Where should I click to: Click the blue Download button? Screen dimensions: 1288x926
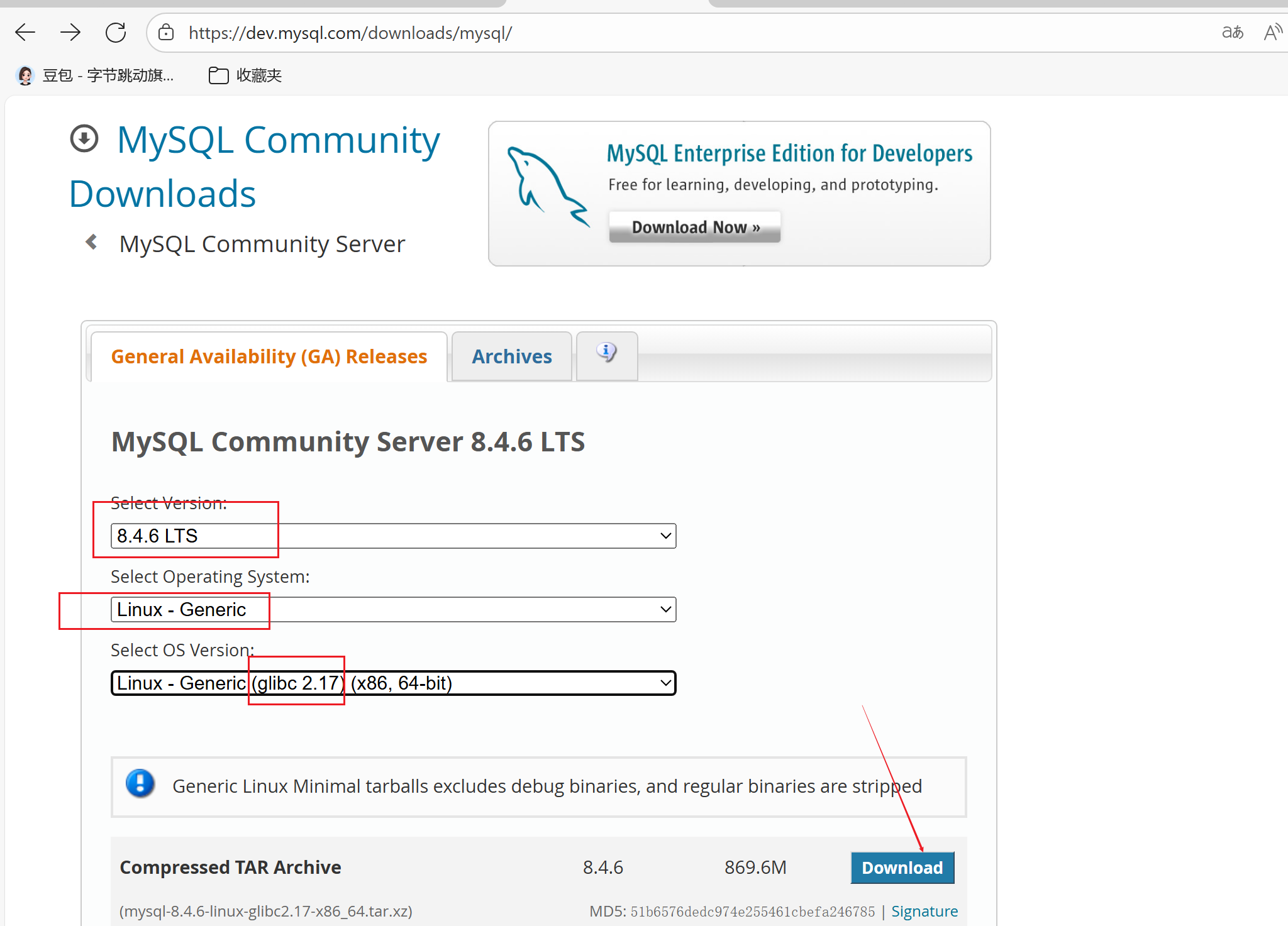(902, 868)
